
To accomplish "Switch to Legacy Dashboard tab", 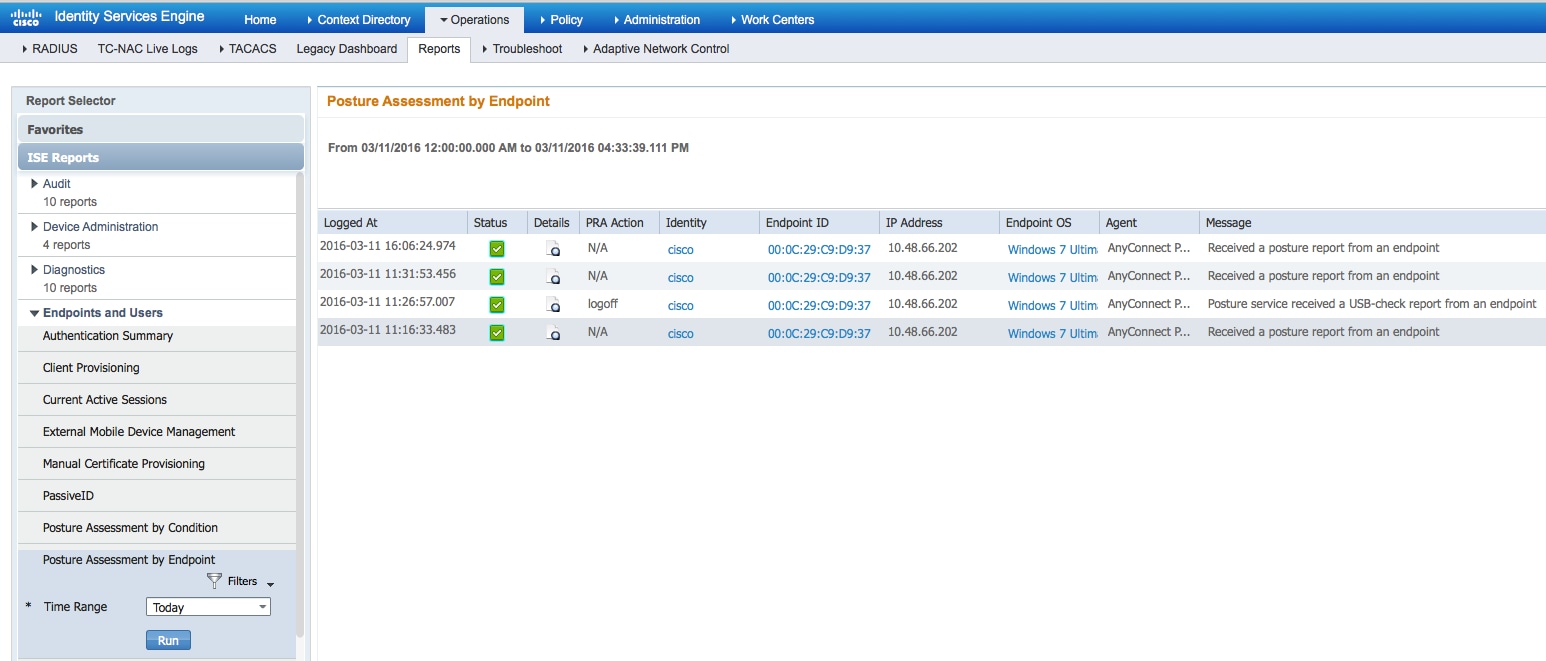I will coord(346,48).
